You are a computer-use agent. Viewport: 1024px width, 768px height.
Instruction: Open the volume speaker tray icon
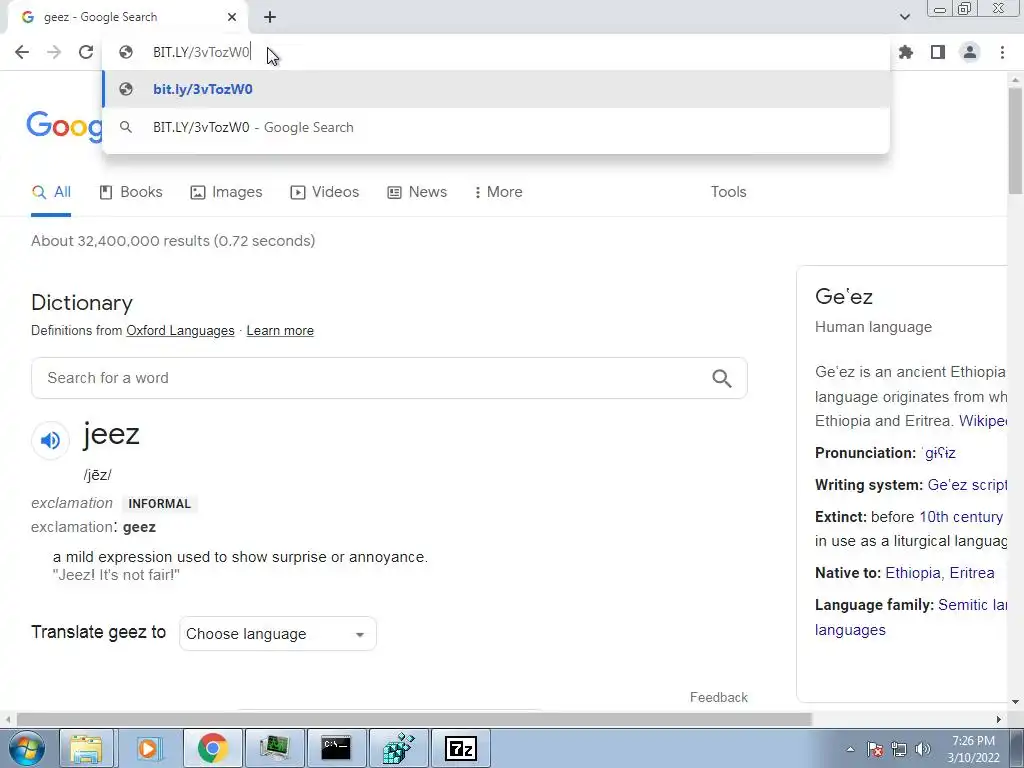923,749
